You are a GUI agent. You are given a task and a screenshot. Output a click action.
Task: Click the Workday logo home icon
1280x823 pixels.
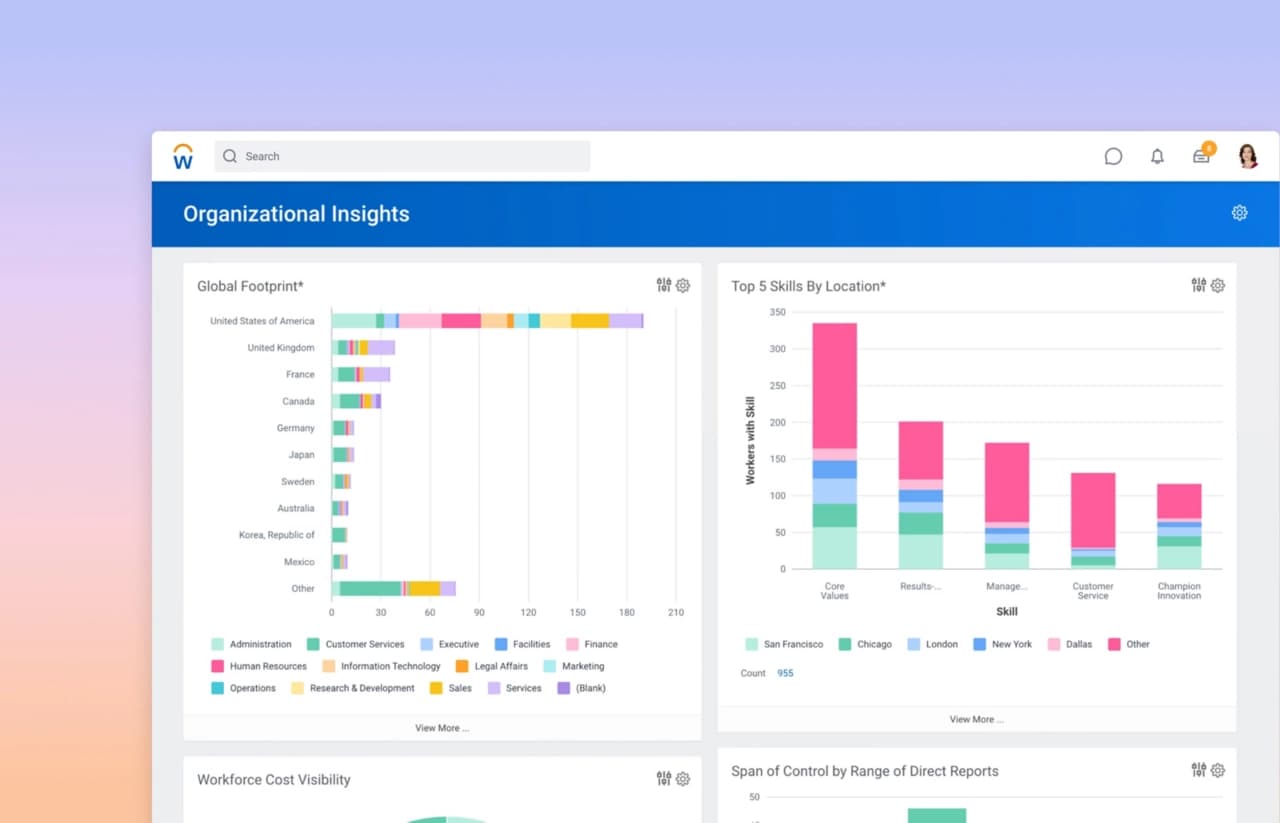pos(183,156)
